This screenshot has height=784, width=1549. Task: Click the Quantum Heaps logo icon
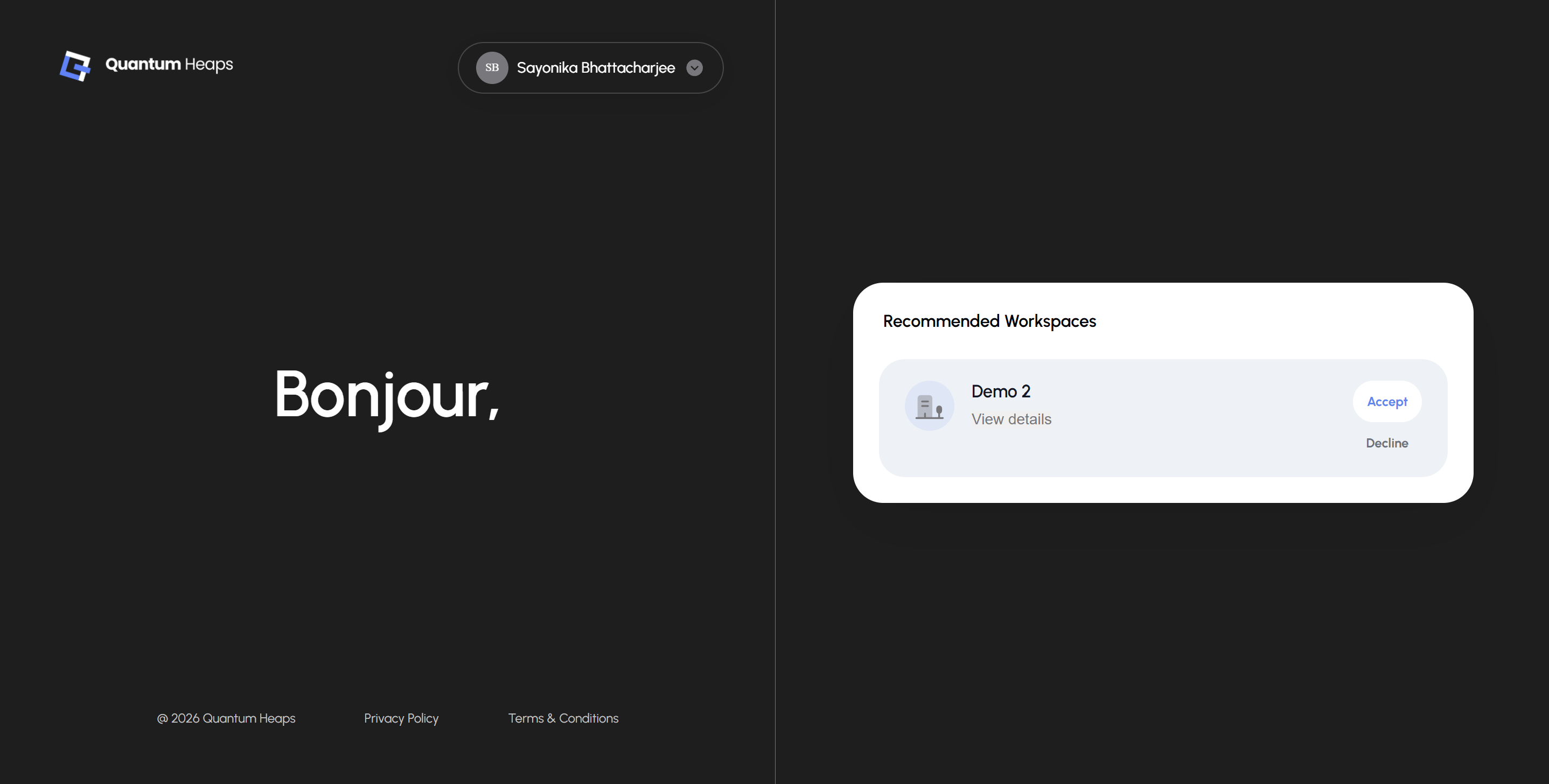pyautogui.click(x=75, y=66)
